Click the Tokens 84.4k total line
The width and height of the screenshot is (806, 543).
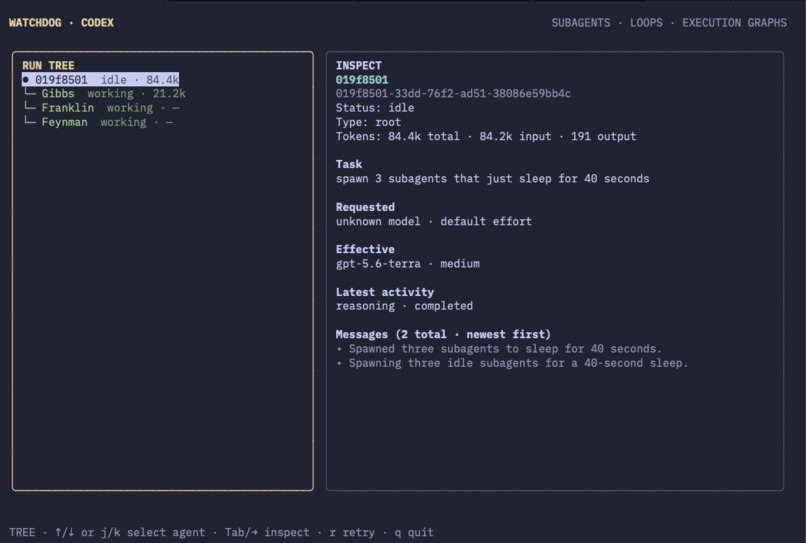[486, 136]
